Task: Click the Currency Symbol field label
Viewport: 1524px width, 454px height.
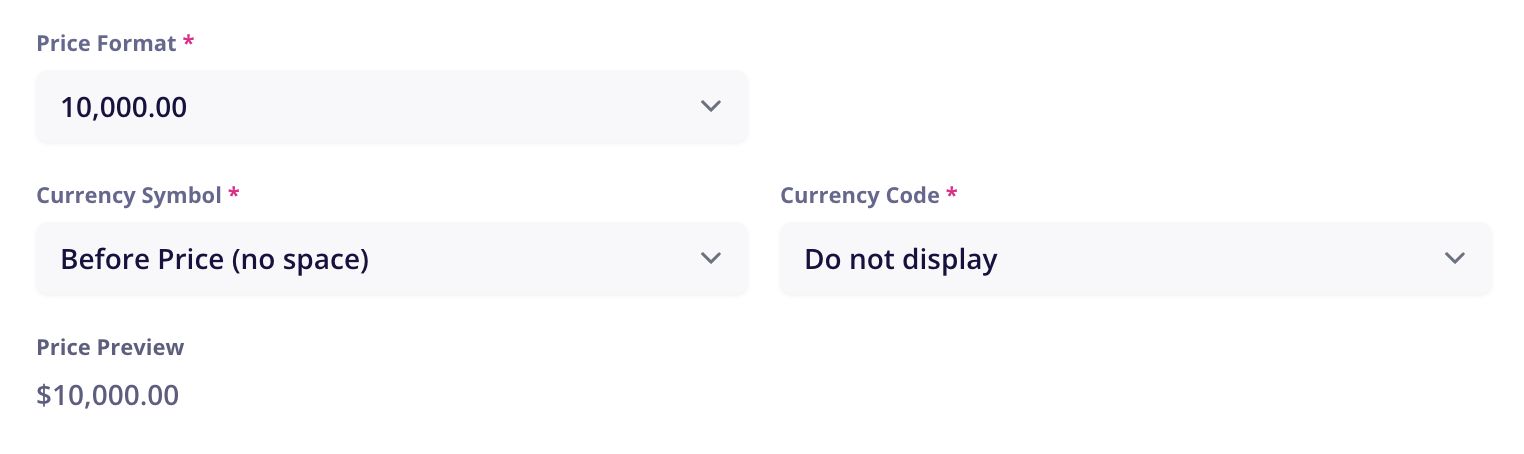Action: pos(129,196)
